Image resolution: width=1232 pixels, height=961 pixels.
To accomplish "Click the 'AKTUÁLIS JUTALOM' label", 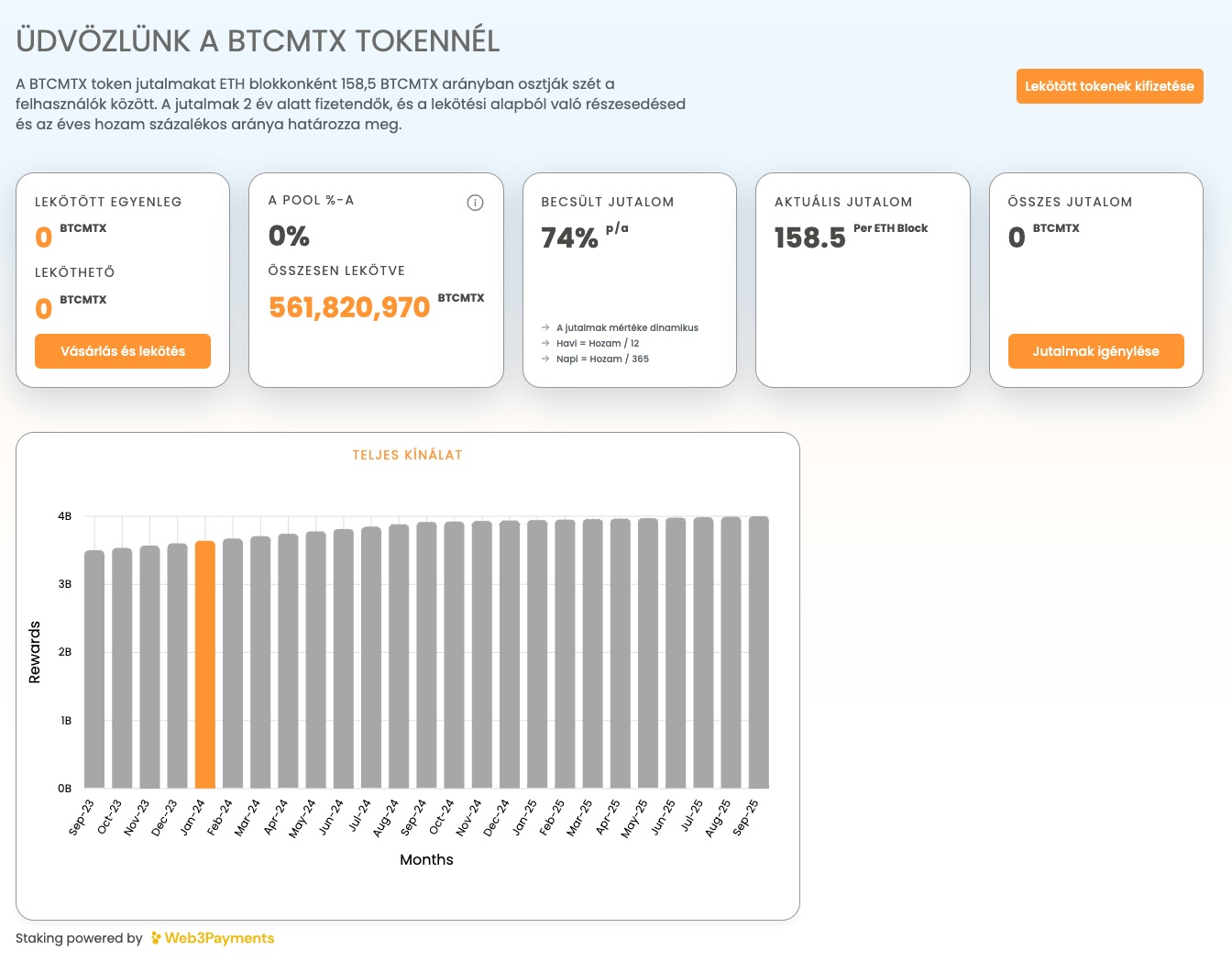I will coord(843,202).
